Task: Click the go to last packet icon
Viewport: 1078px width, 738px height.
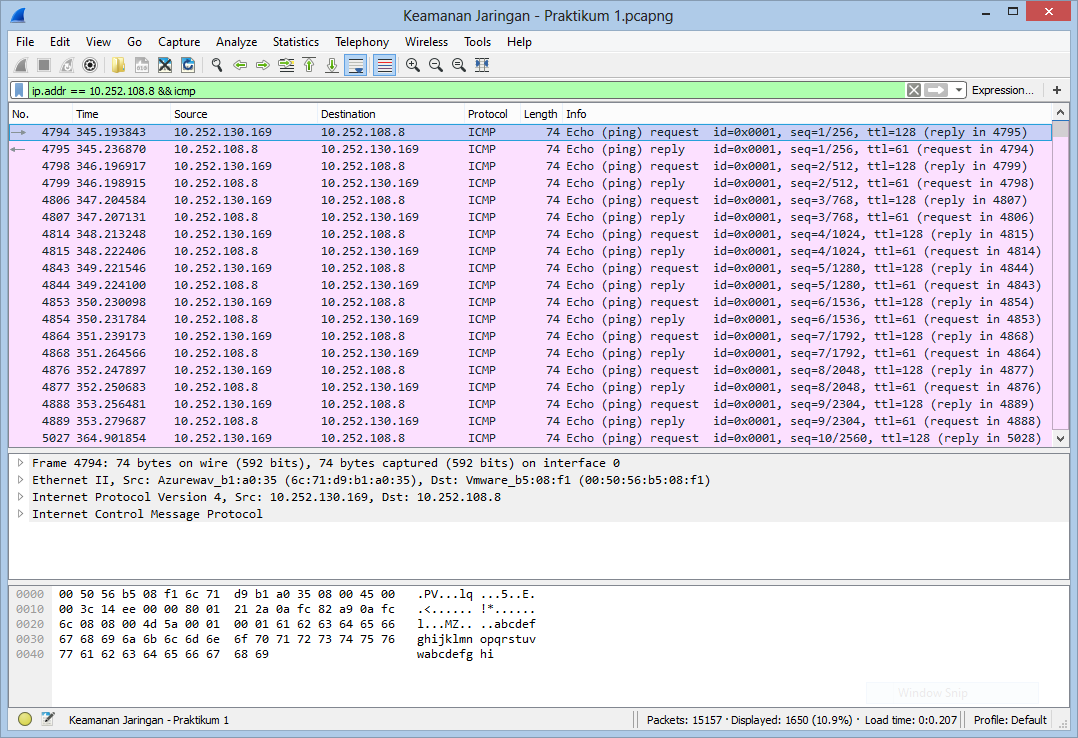Action: [333, 65]
